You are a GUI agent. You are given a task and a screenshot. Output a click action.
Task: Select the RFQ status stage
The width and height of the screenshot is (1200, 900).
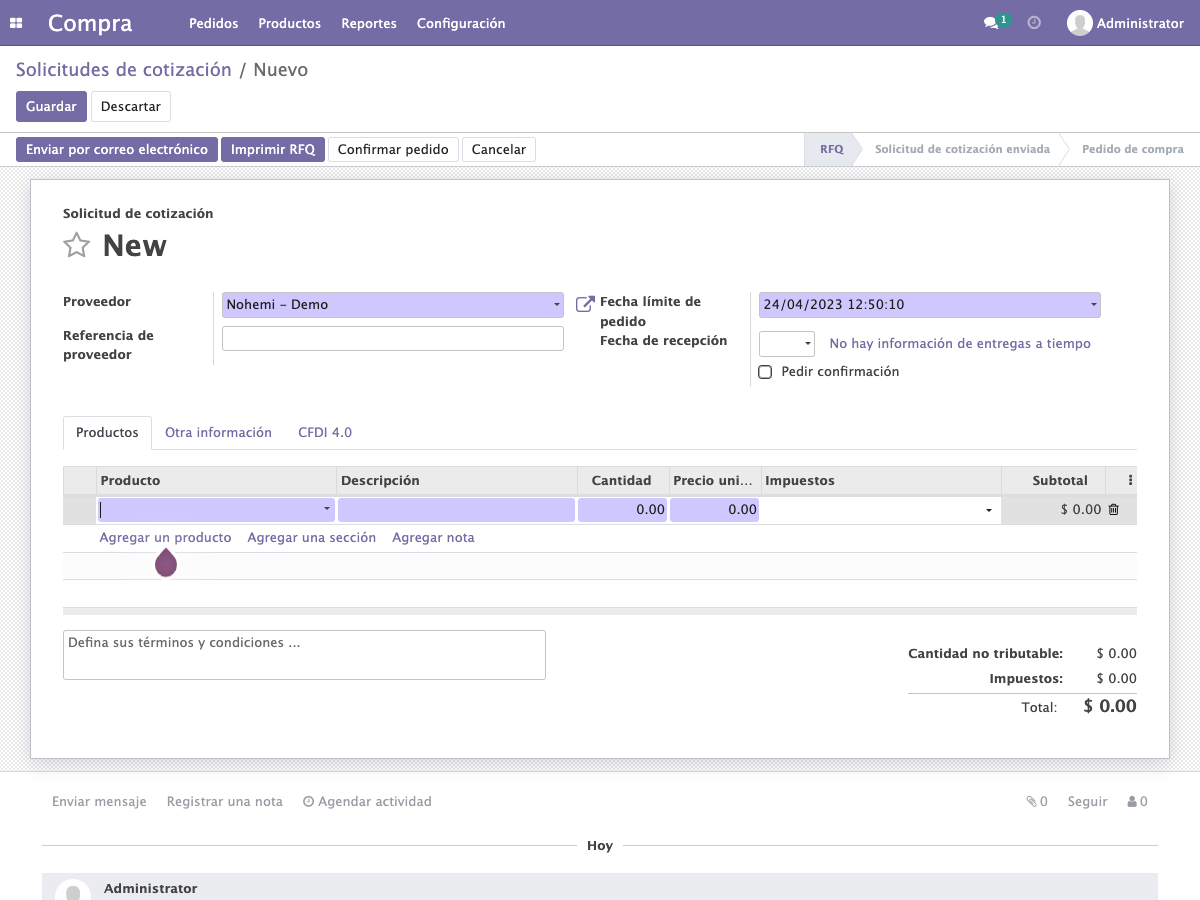tap(831, 149)
